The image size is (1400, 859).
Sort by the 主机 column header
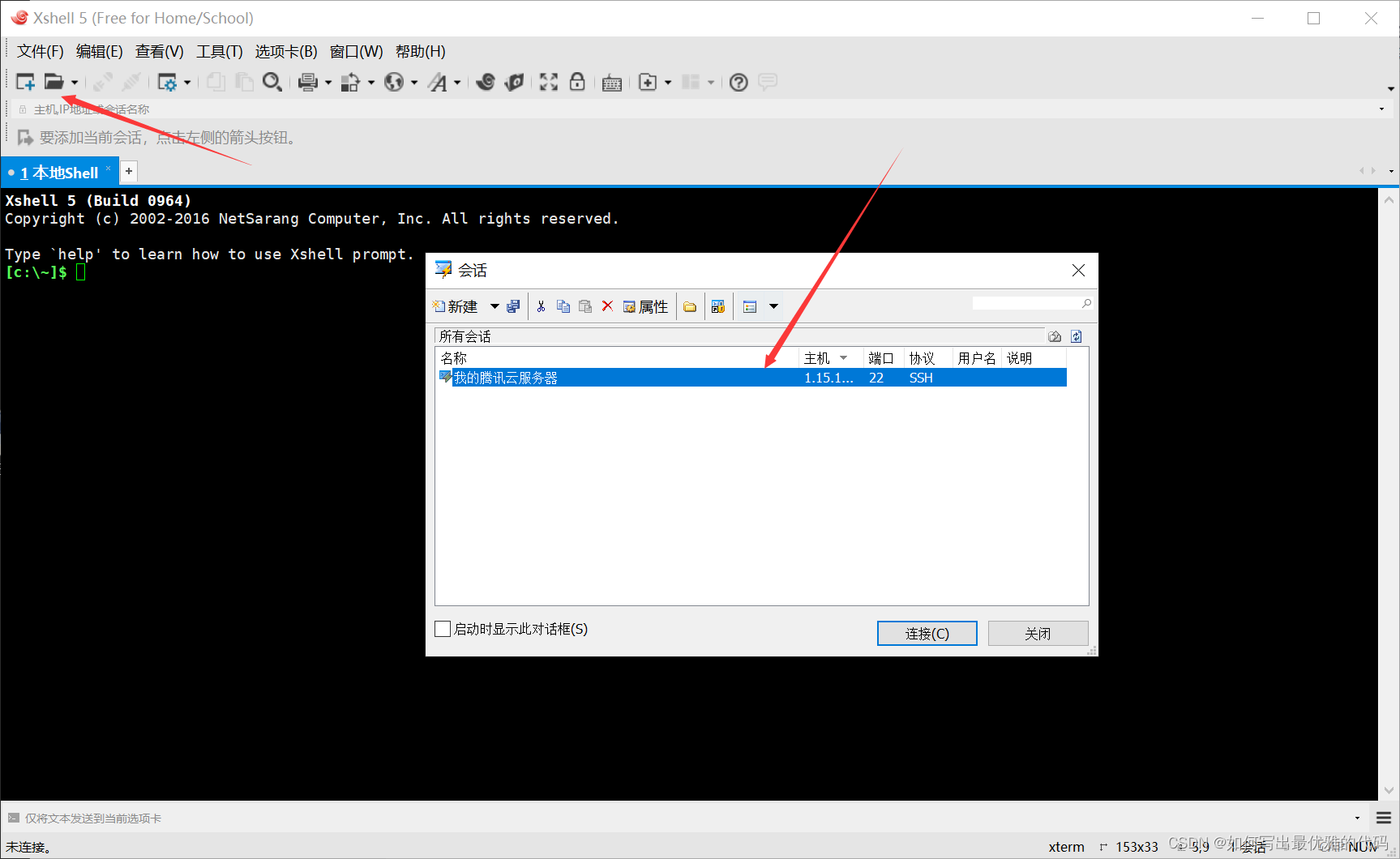pos(830,358)
